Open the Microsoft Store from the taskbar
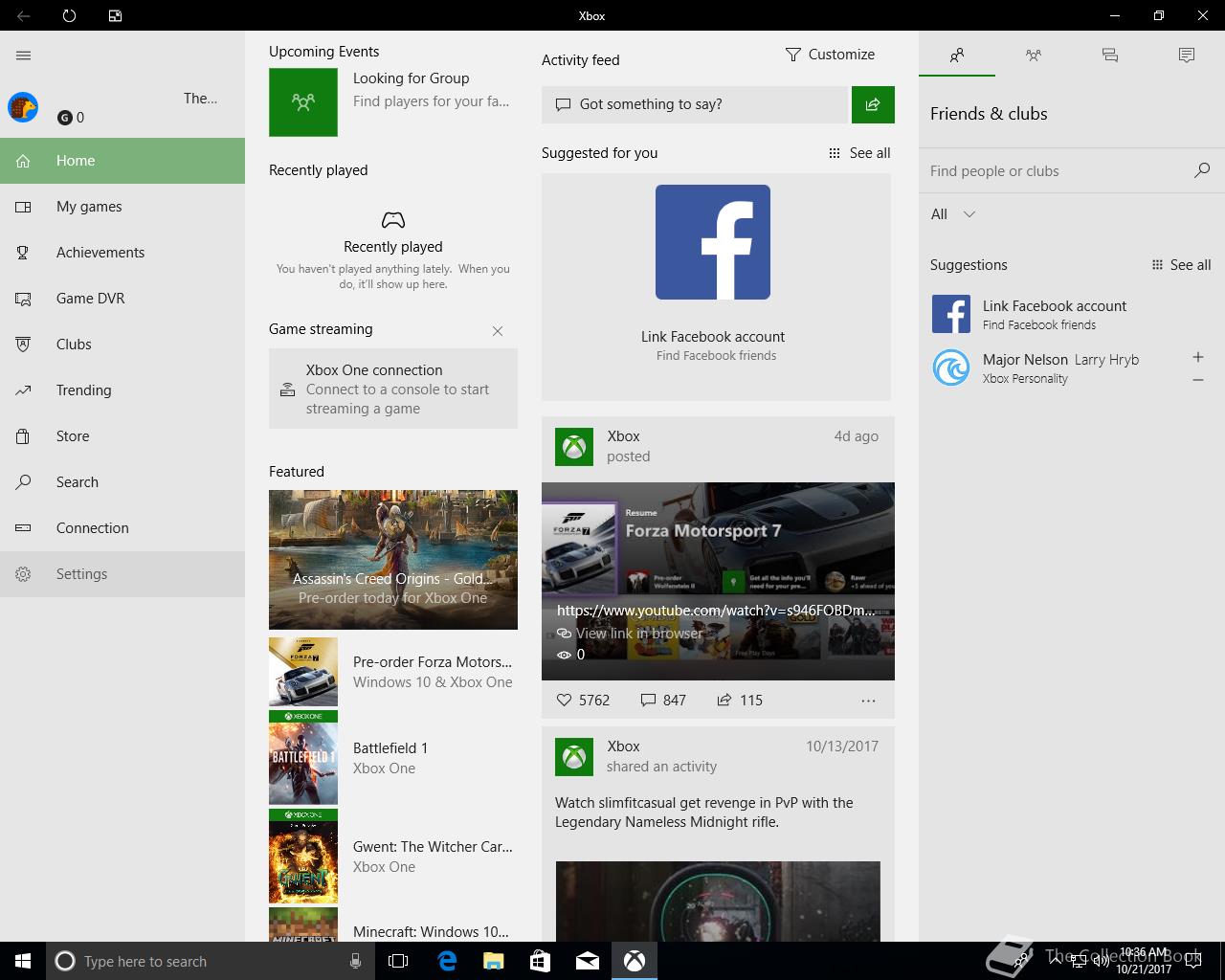Viewport: 1225px width, 980px height. (x=541, y=961)
